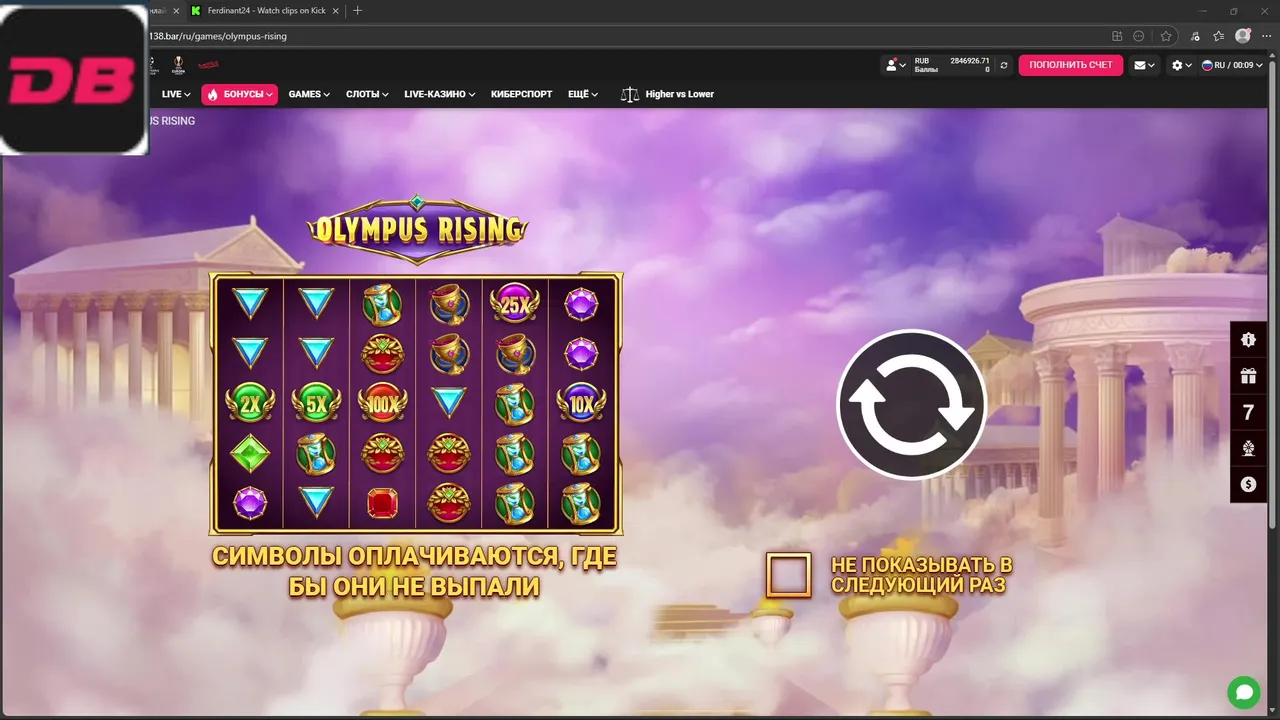Click the 25X purple multiplier symbol

point(515,304)
